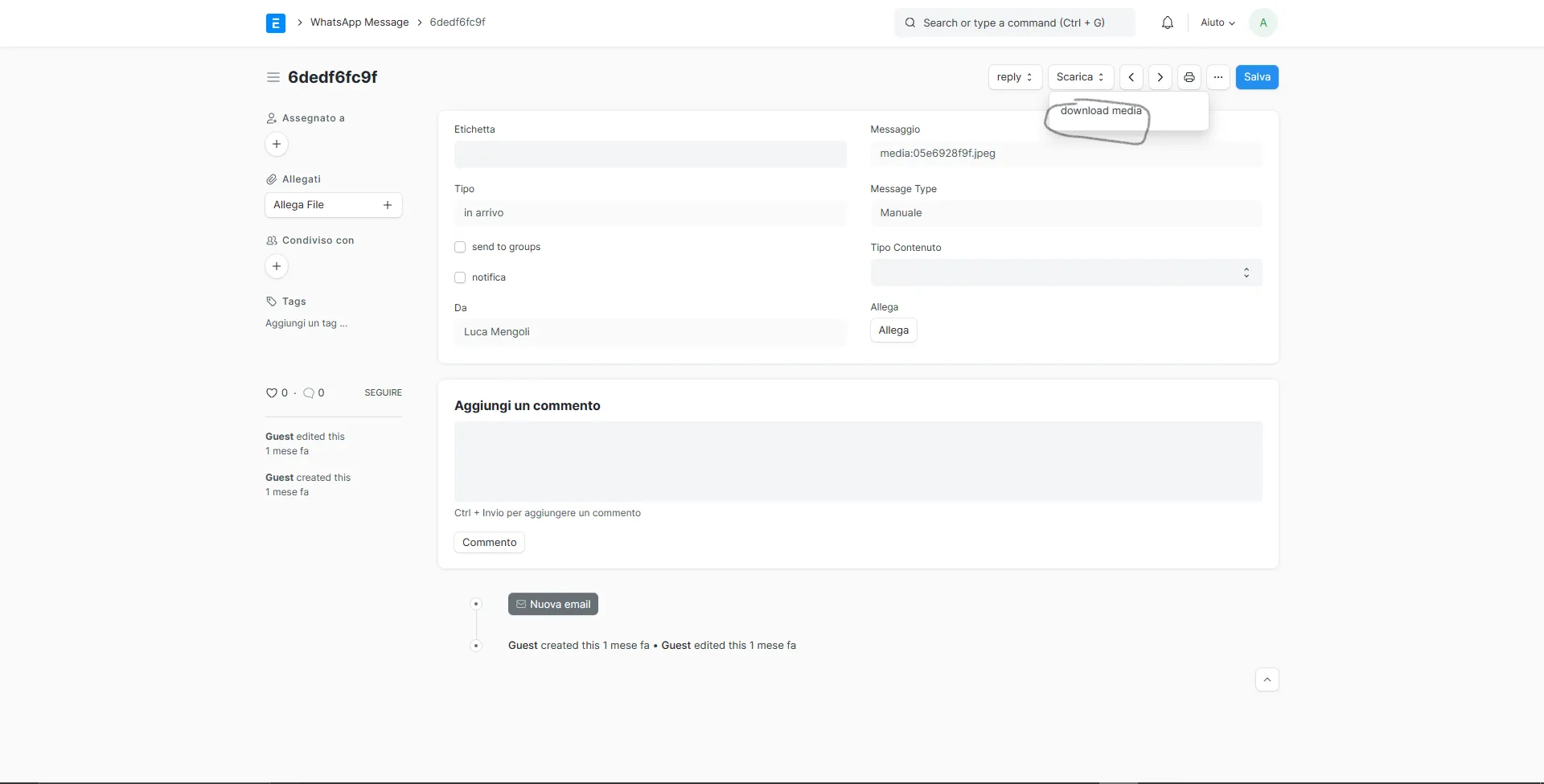Open the Tipo Contenuto select field
This screenshot has height=784, width=1544.
1065,273
